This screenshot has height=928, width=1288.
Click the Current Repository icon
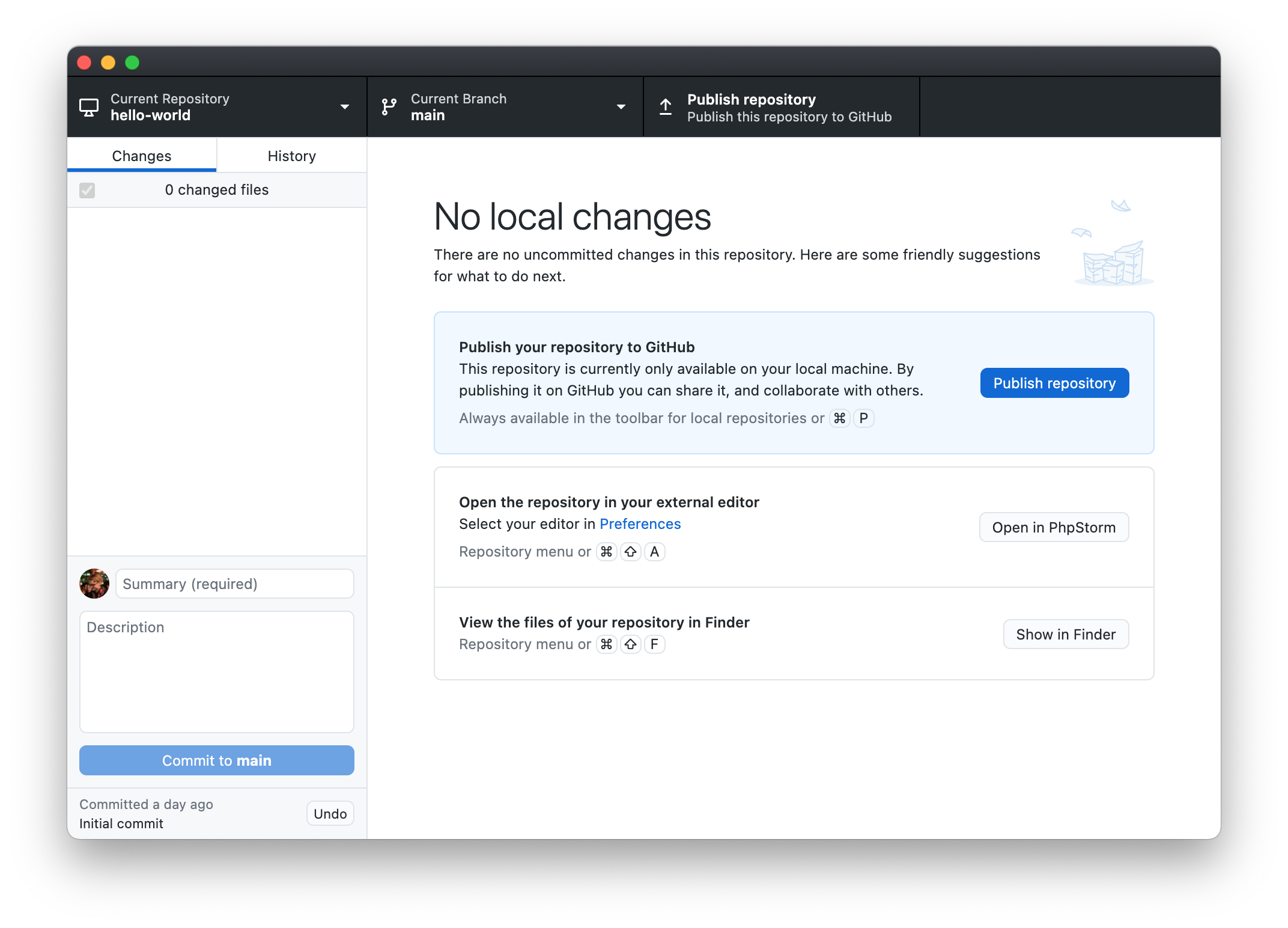[89, 107]
